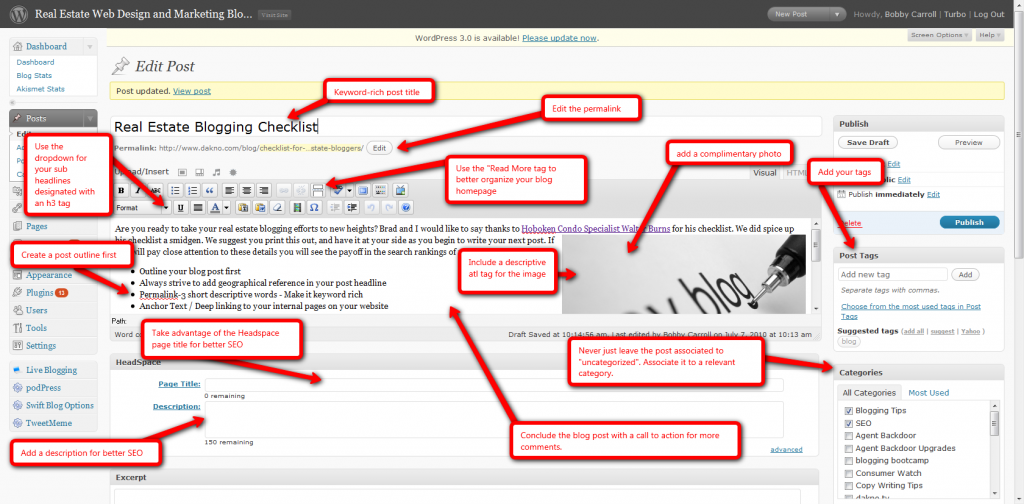This screenshot has height=504, width=1024.
Task: Paste from Word
Action: coord(261,208)
